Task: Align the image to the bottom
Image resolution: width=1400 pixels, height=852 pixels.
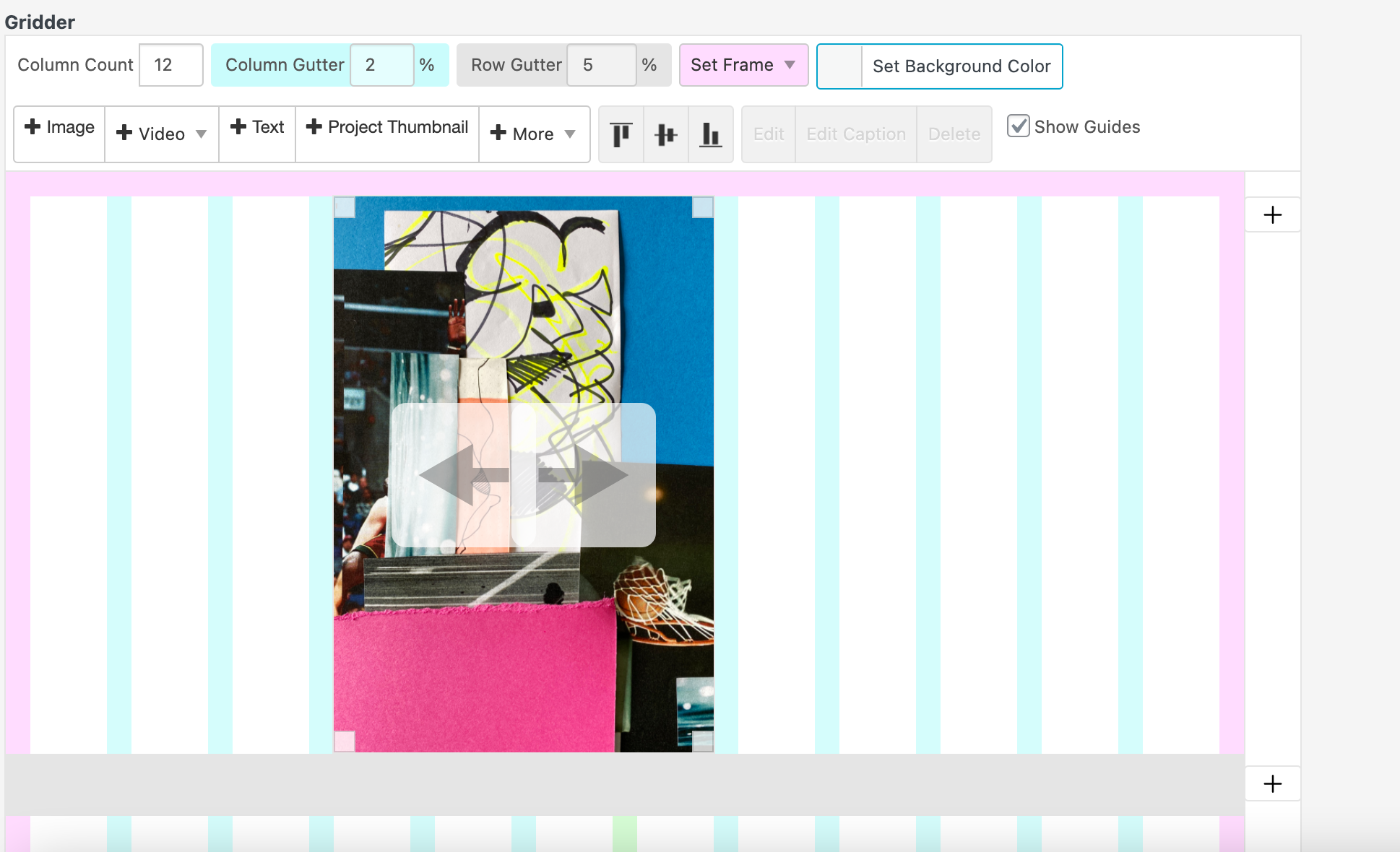Action: pyautogui.click(x=710, y=134)
